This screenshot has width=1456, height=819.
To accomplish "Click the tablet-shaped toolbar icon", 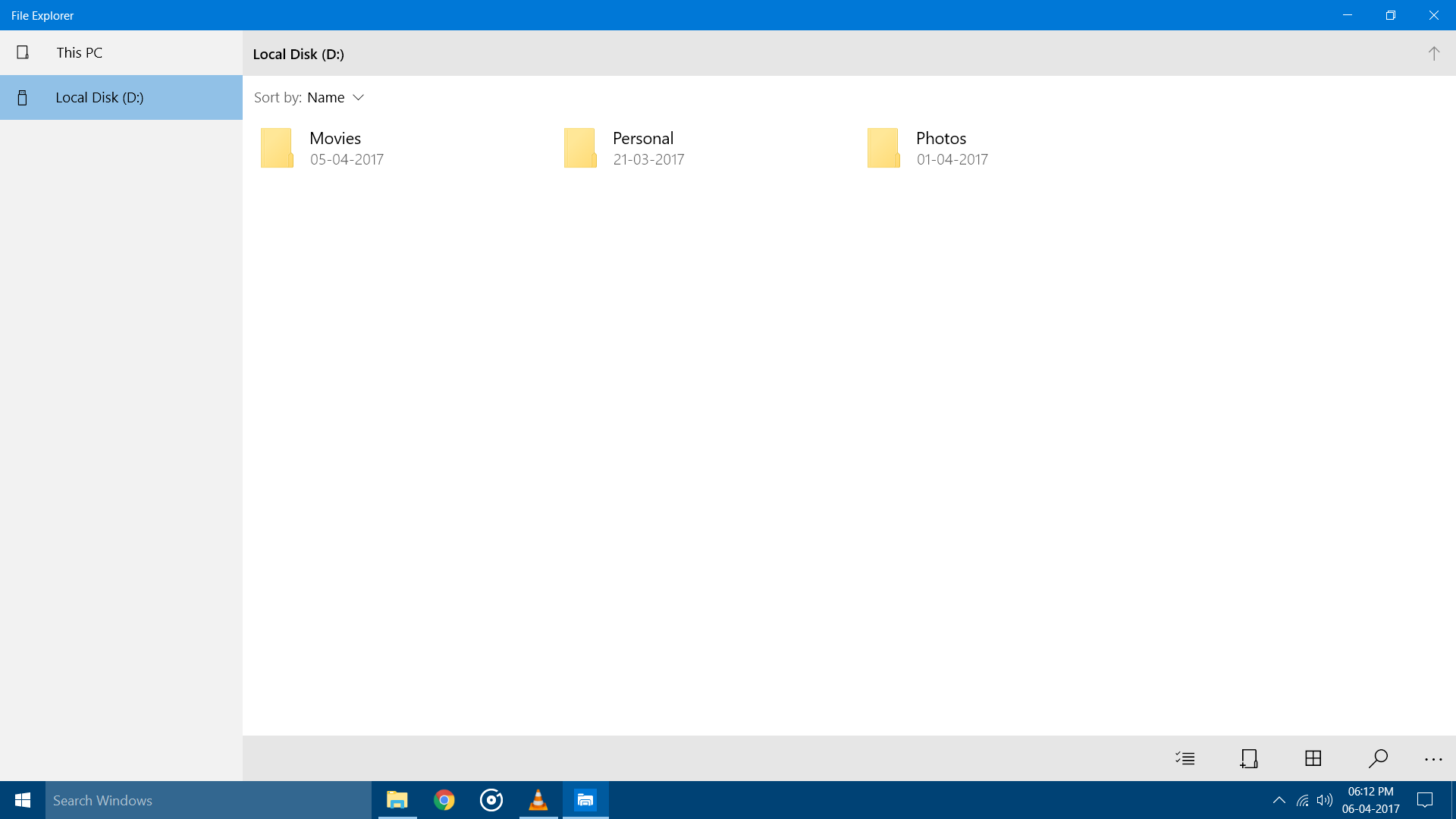I will click(x=1249, y=758).
